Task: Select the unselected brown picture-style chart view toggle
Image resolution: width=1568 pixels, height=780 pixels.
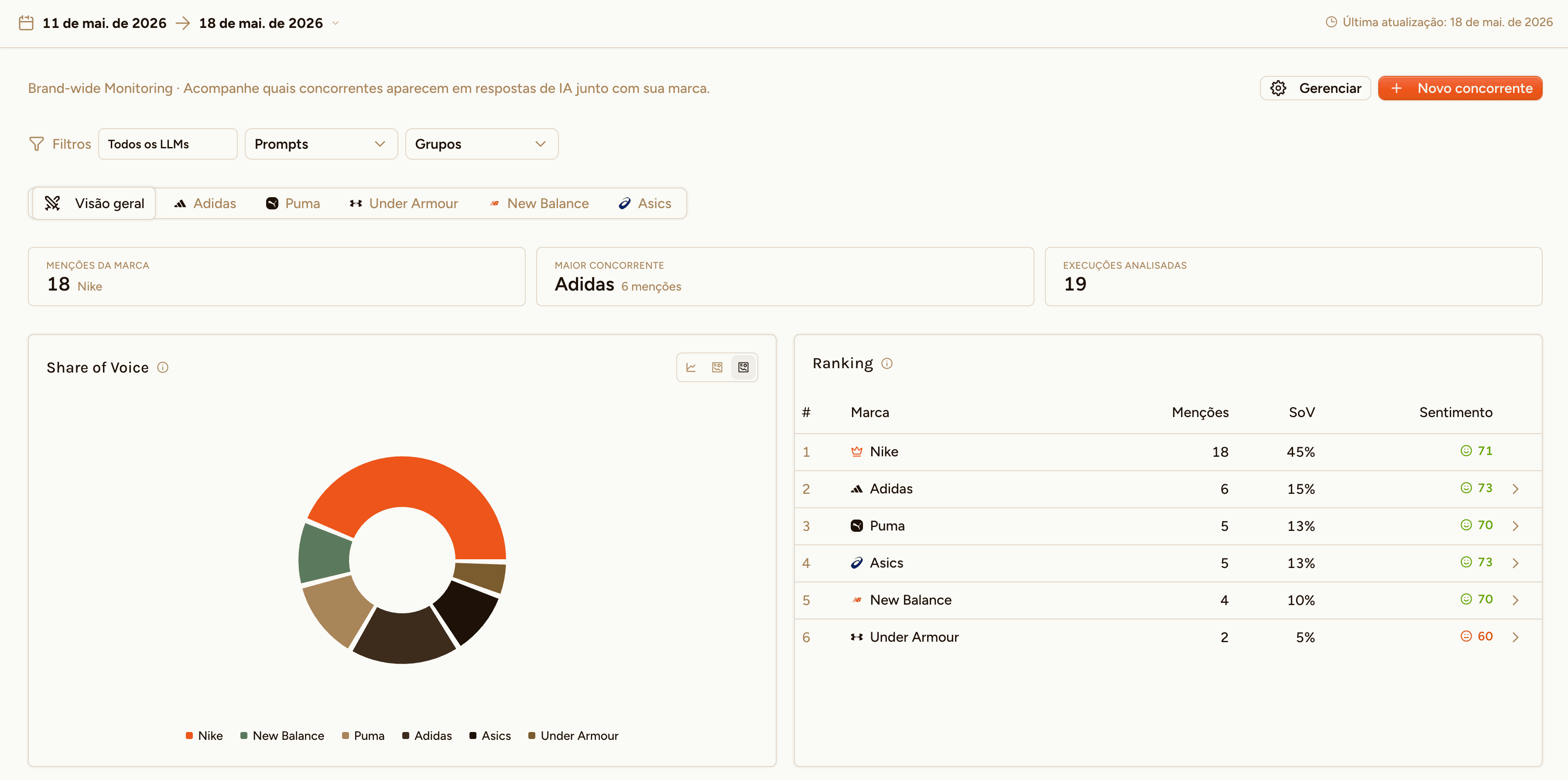Action: (717, 367)
